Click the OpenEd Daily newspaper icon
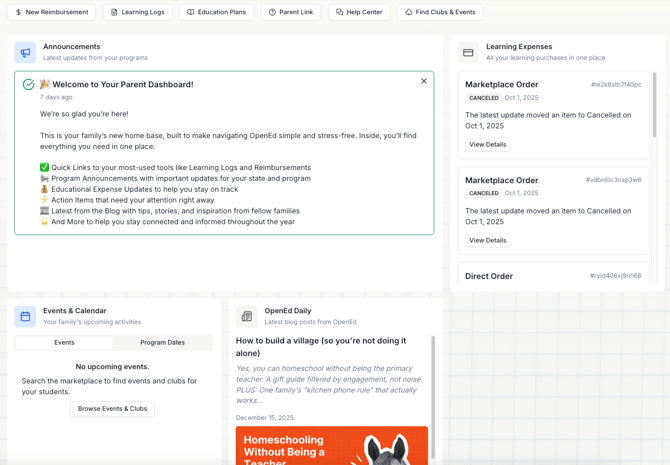Viewport: 670px width, 465px height. (247, 316)
